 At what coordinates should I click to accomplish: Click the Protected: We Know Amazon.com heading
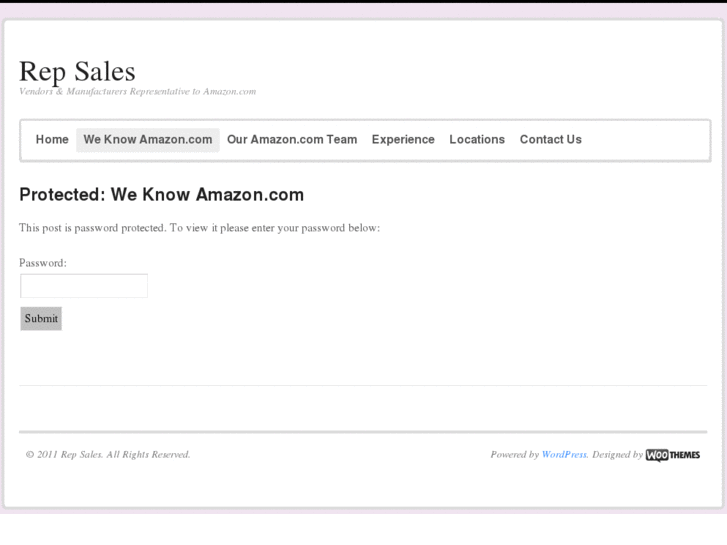pyautogui.click(x=161, y=195)
